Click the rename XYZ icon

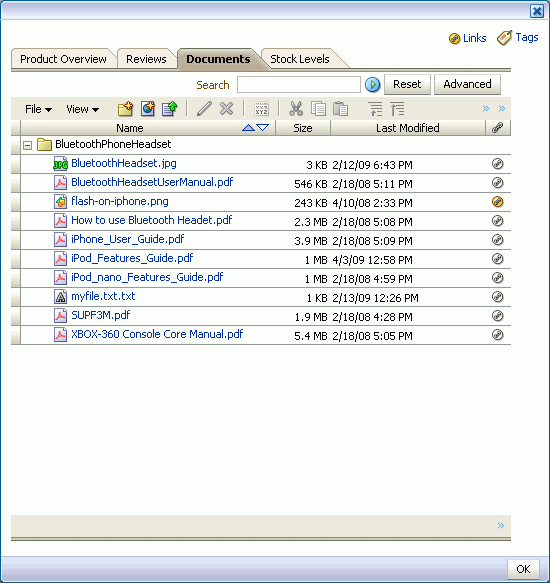[261, 109]
